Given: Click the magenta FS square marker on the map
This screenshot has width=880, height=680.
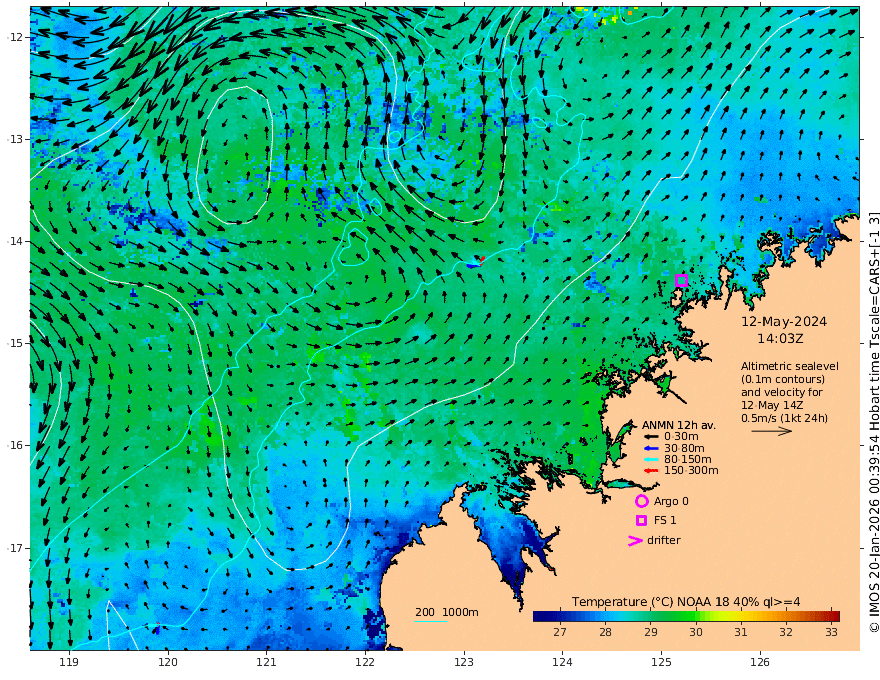Looking at the screenshot, I should click(x=681, y=281).
